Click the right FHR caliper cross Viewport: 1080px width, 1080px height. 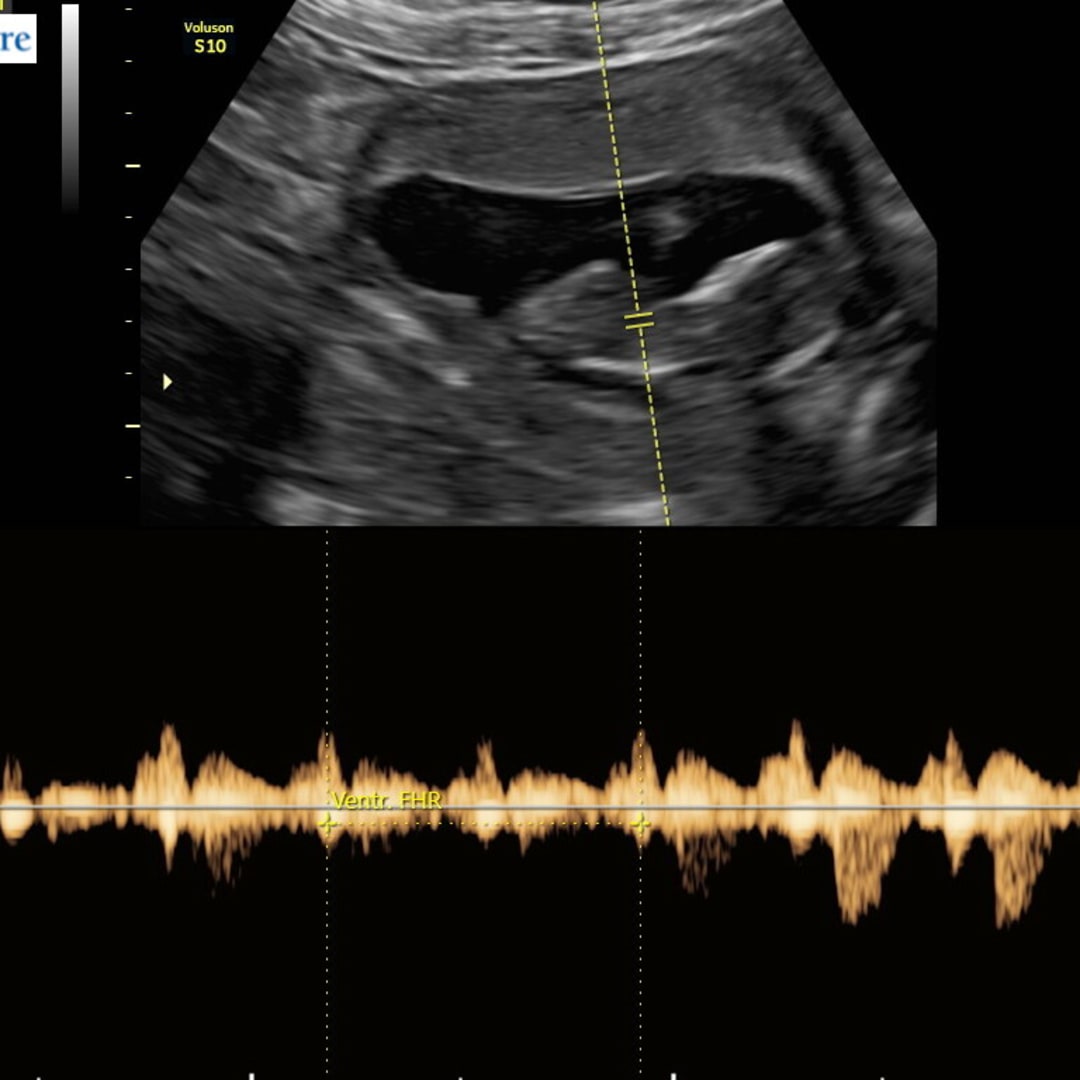tap(641, 824)
